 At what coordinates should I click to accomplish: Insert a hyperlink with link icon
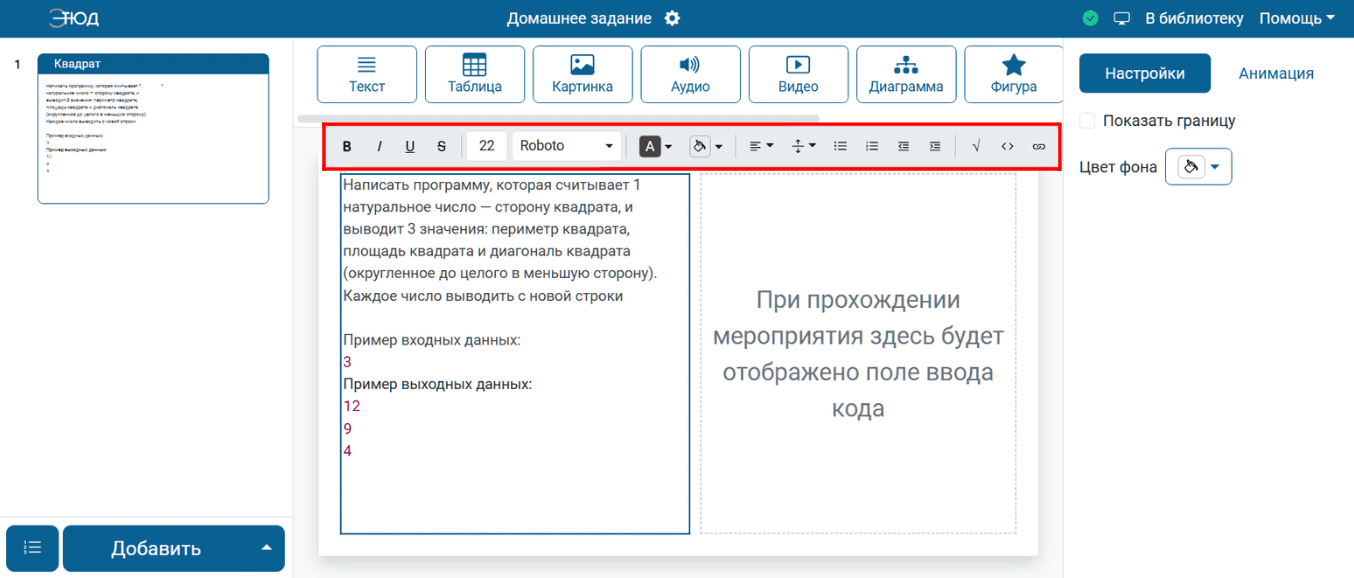(x=1038, y=146)
